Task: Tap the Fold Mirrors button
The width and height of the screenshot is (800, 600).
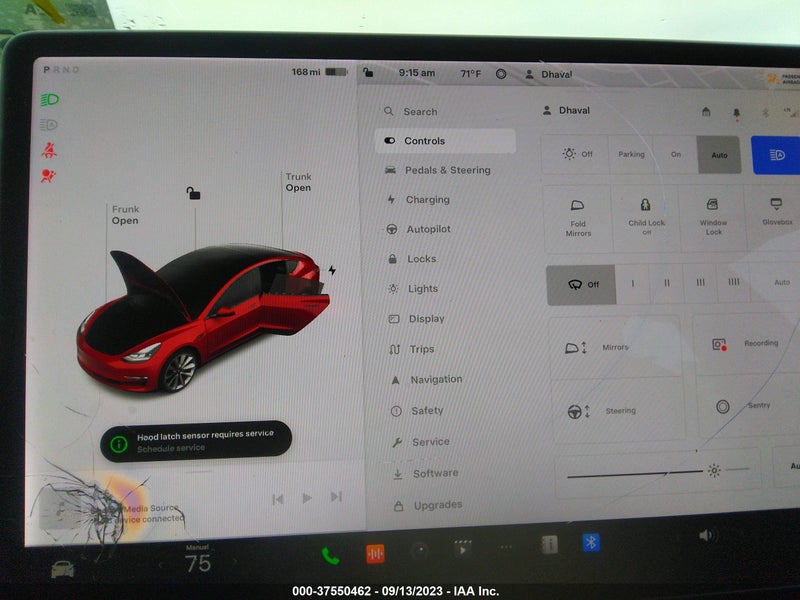Action: [x=578, y=218]
